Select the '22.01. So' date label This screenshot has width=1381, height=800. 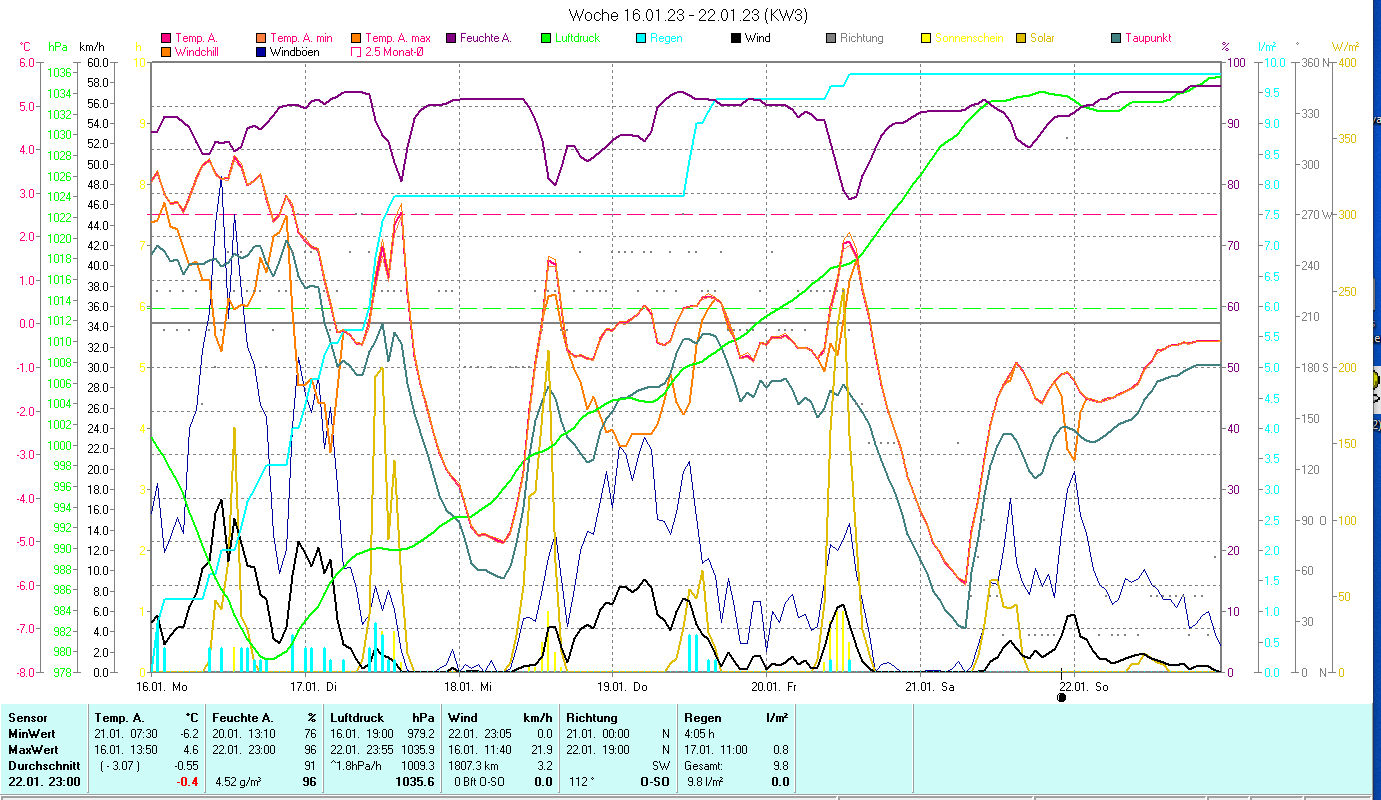pos(1083,686)
